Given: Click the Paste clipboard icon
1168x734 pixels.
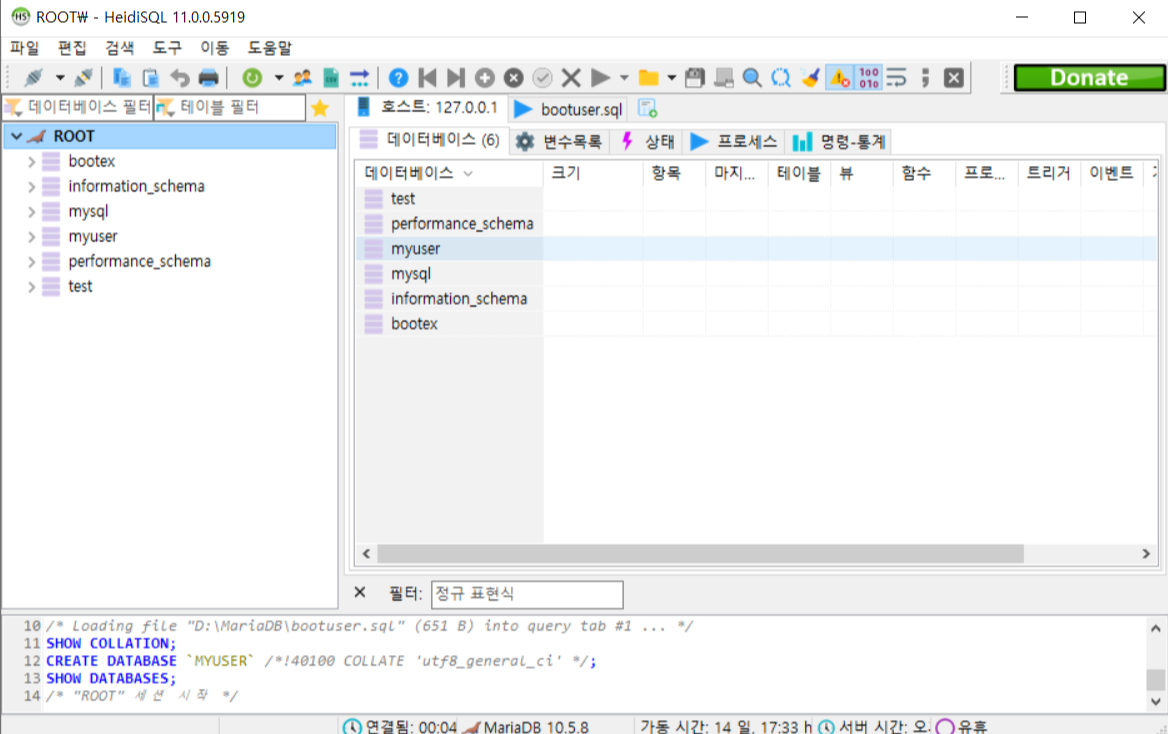Looking at the screenshot, I should pos(150,77).
